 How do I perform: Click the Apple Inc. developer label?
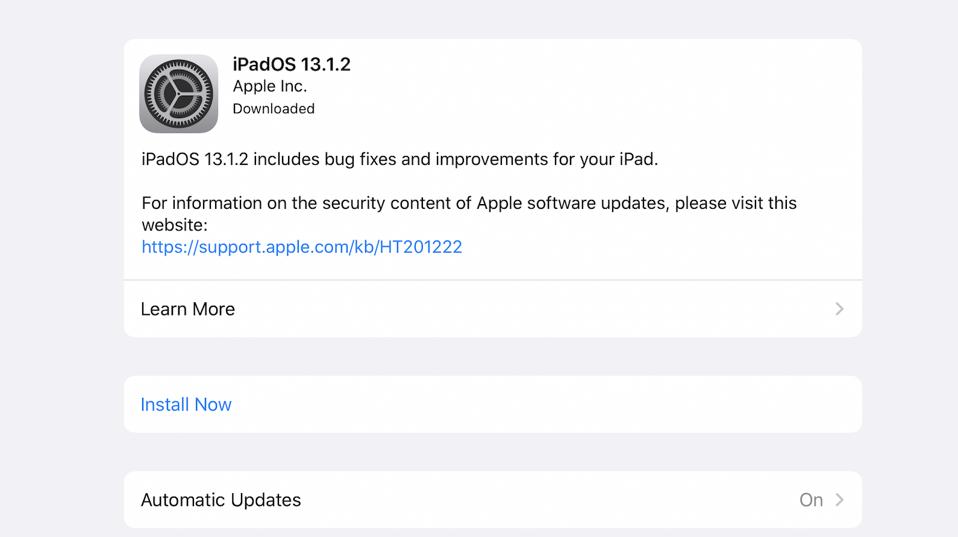tap(269, 86)
